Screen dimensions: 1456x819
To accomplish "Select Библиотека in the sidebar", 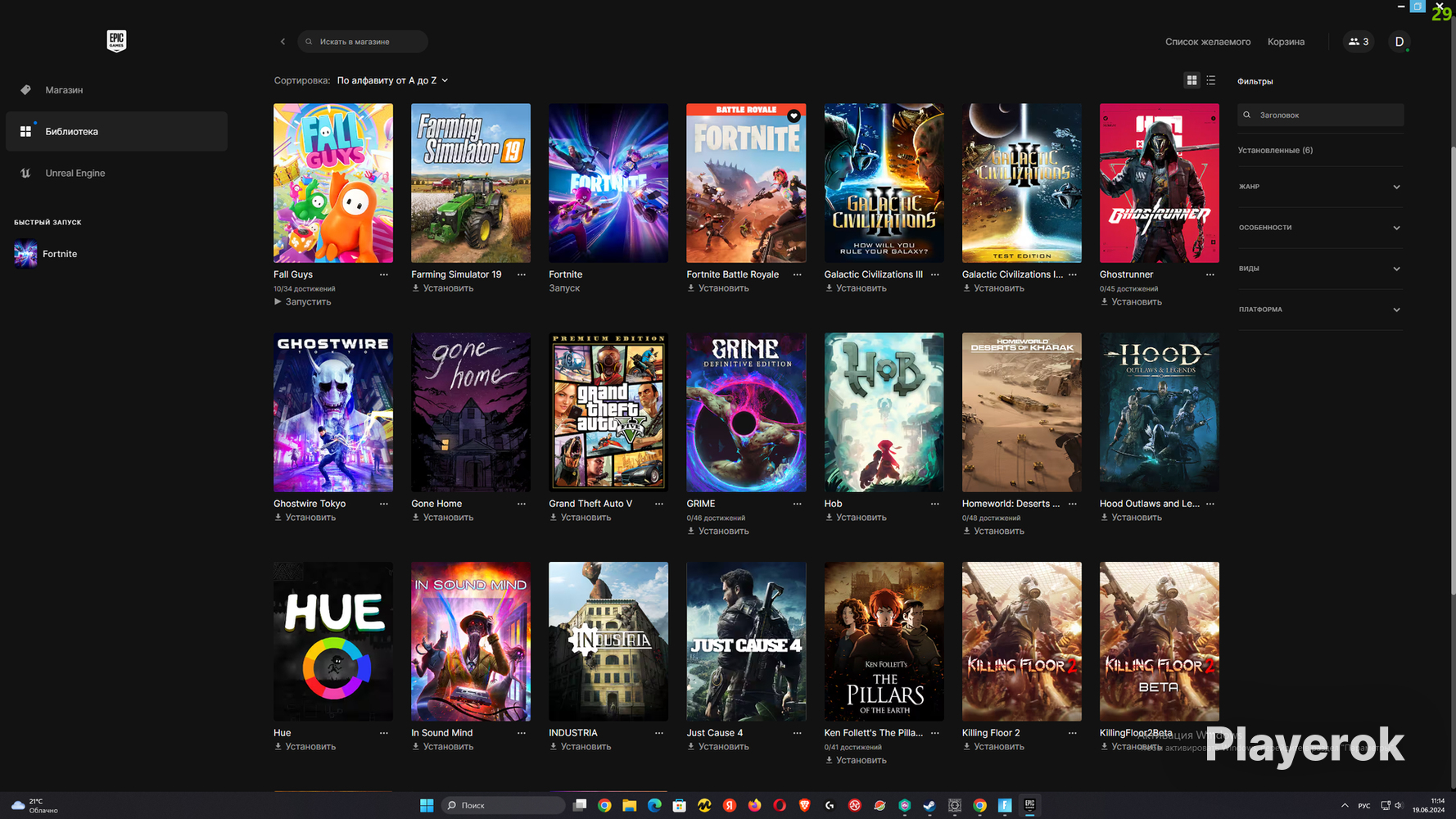I will (116, 131).
